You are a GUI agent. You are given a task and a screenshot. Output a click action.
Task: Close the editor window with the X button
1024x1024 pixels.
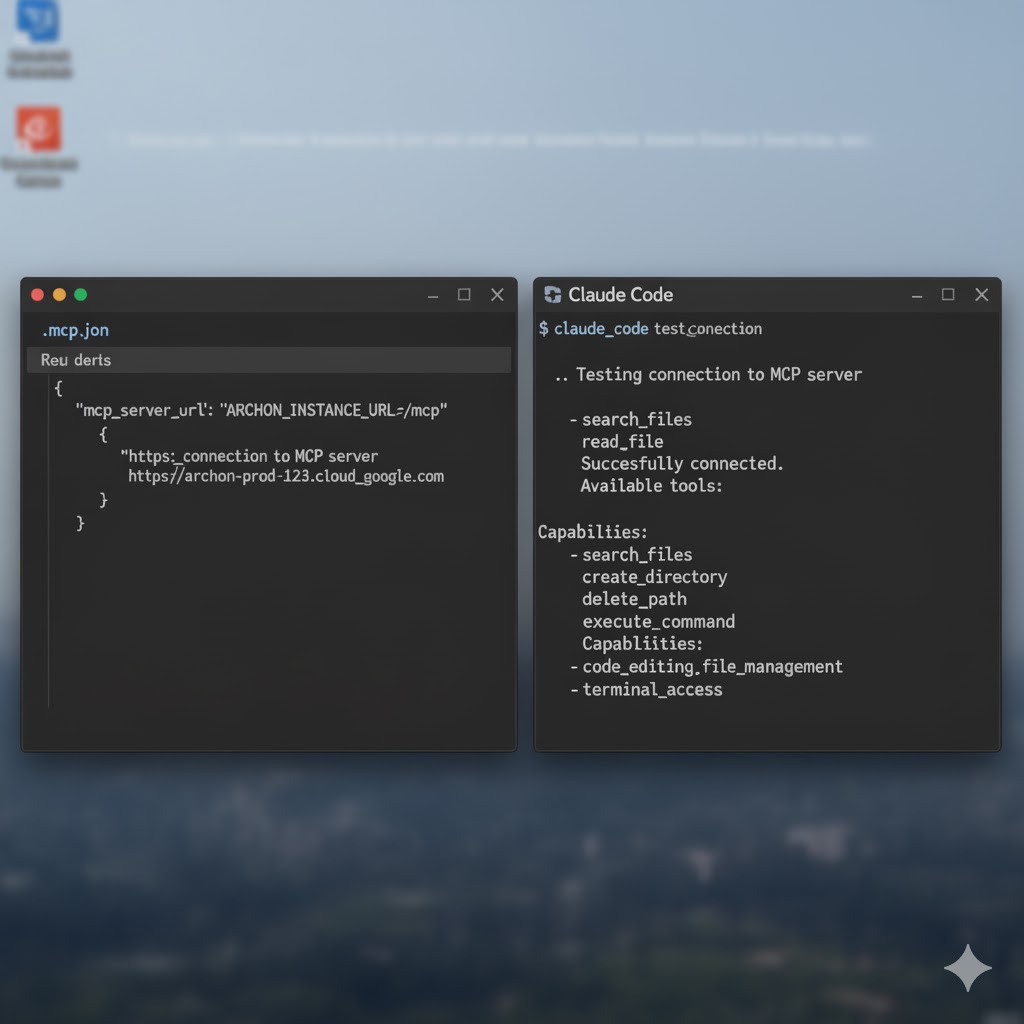point(497,295)
